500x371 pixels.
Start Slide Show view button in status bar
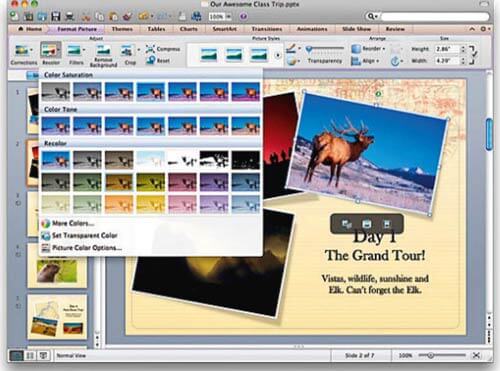pos(43,355)
